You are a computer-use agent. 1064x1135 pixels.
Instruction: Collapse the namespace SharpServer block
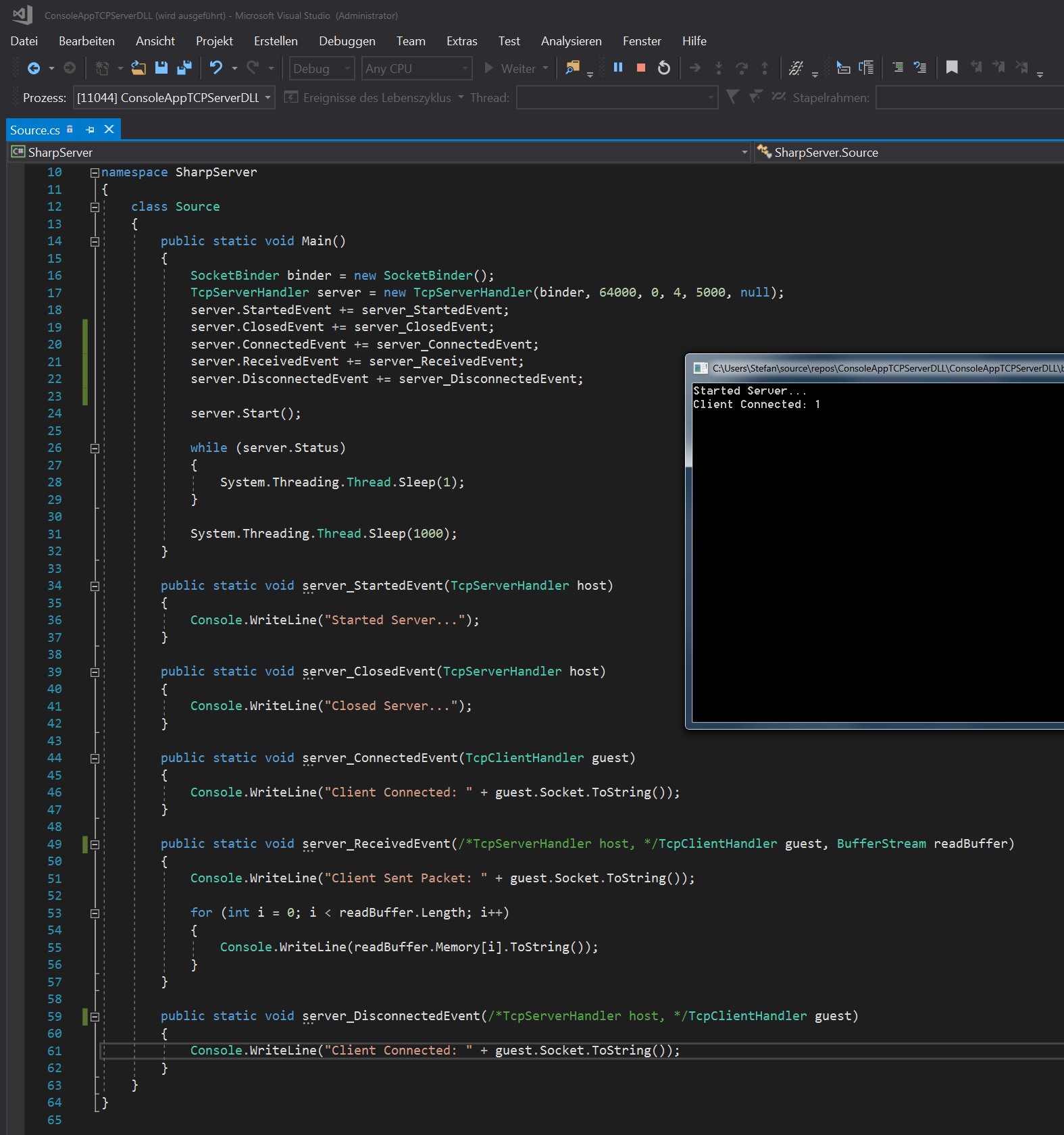pyautogui.click(x=95, y=172)
